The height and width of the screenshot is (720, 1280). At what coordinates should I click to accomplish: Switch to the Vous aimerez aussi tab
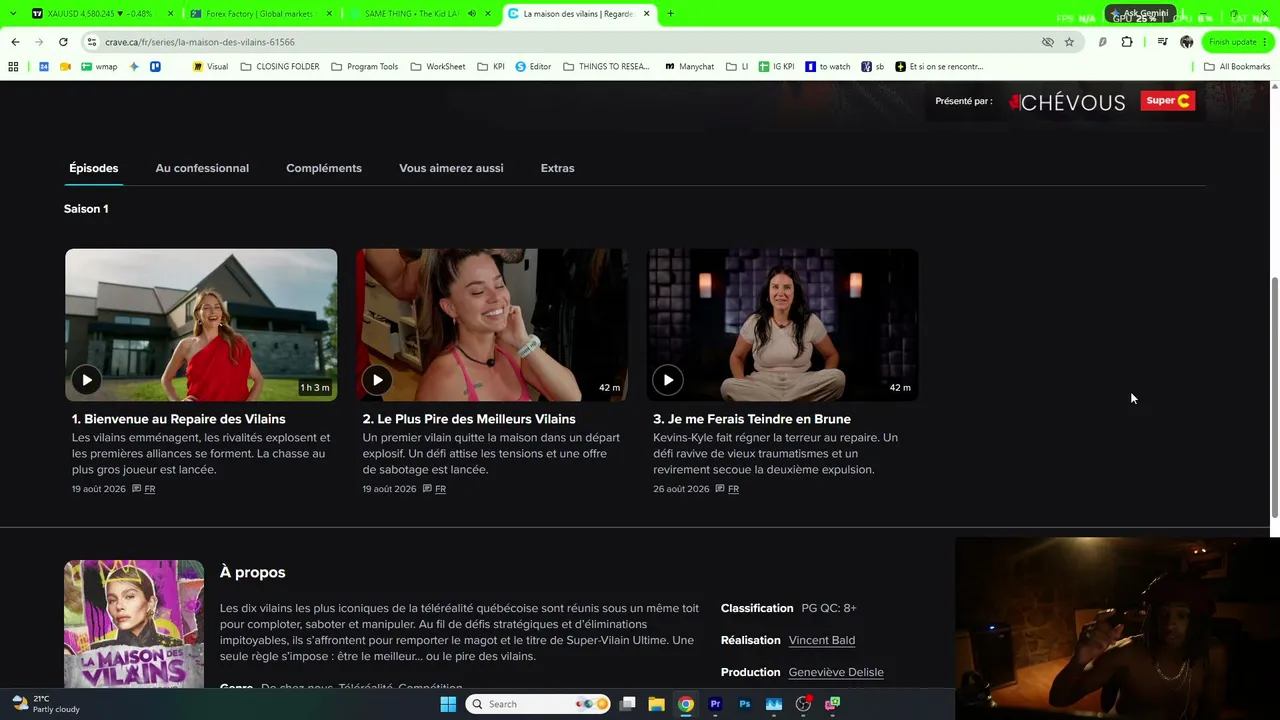451,168
